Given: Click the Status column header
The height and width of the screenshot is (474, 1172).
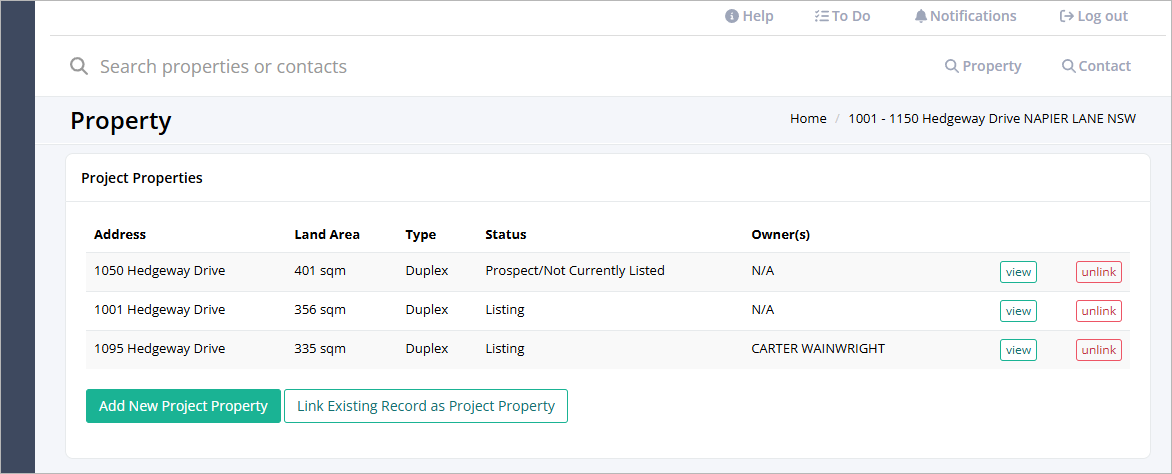Looking at the screenshot, I should click(x=505, y=234).
